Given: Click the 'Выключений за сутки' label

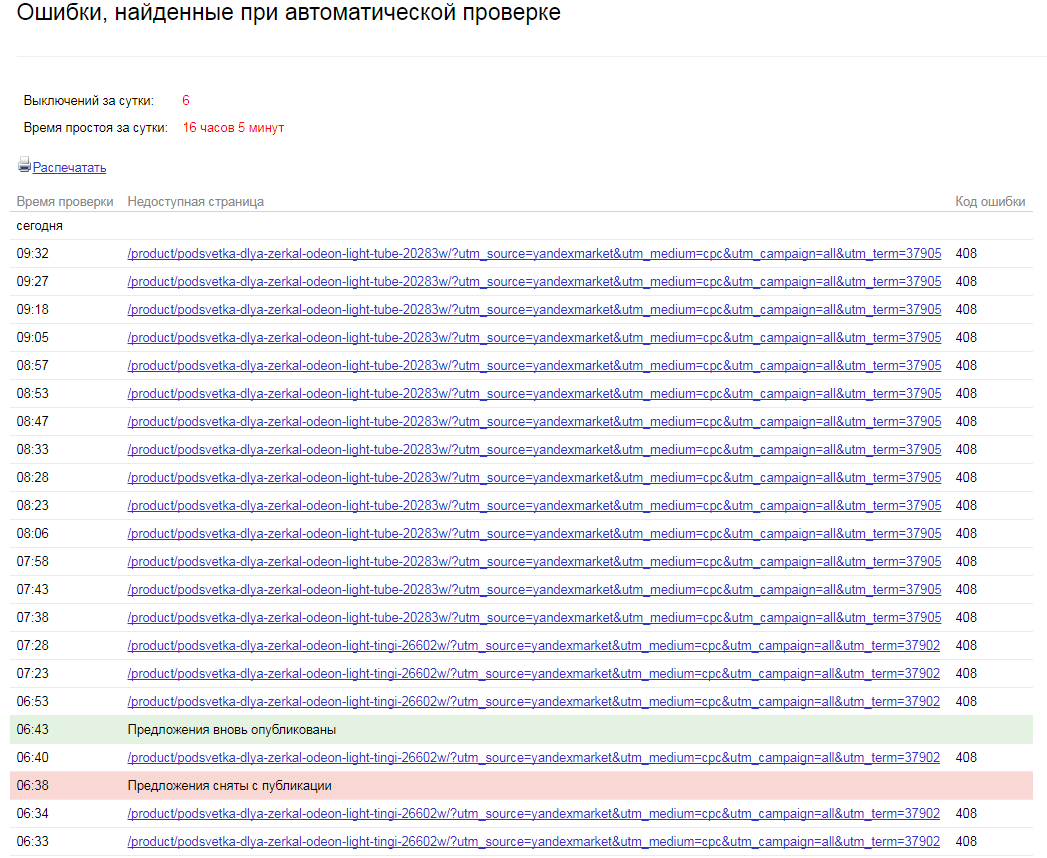Looking at the screenshot, I should [89, 101].
